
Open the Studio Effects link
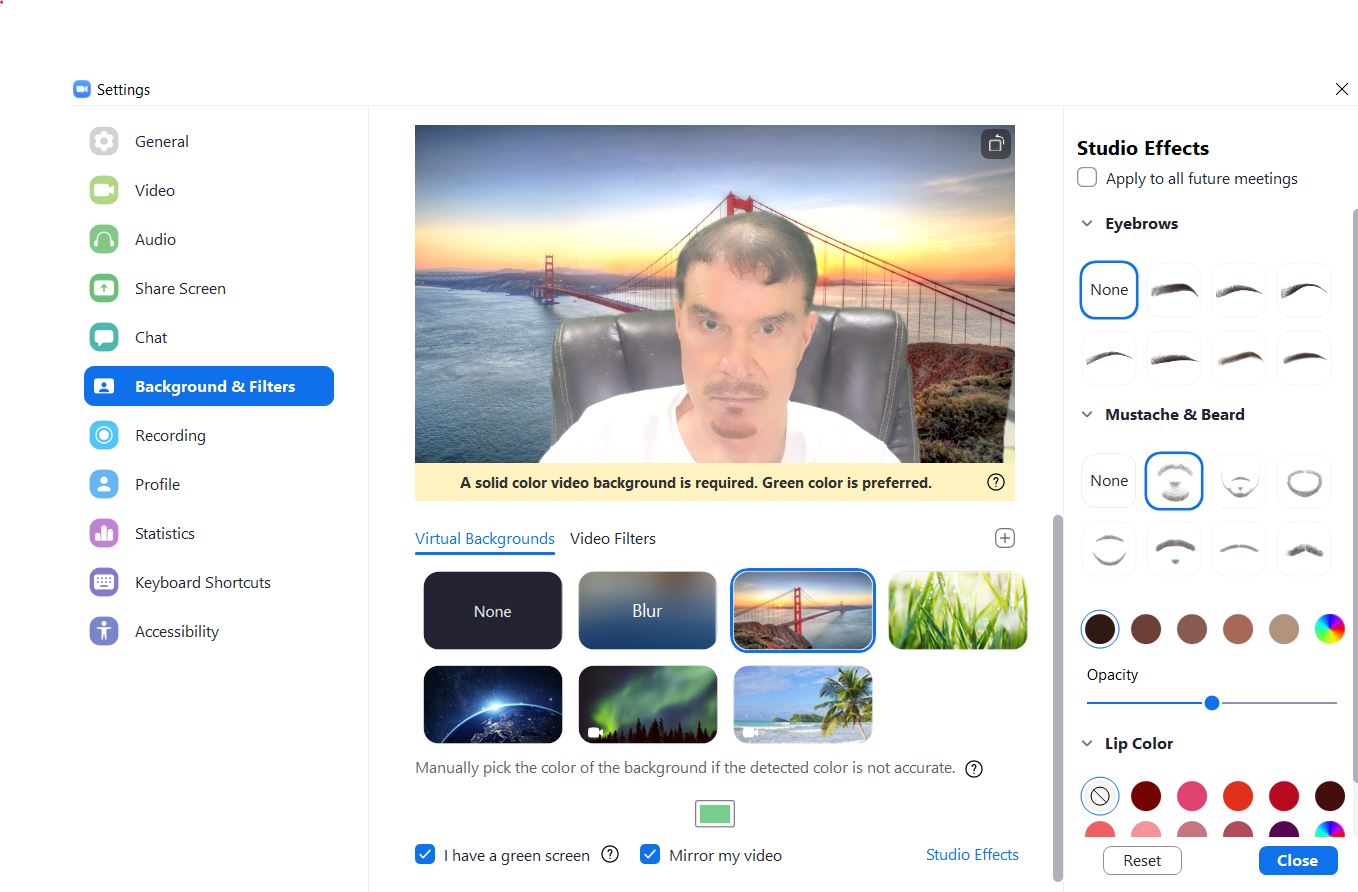pos(972,854)
